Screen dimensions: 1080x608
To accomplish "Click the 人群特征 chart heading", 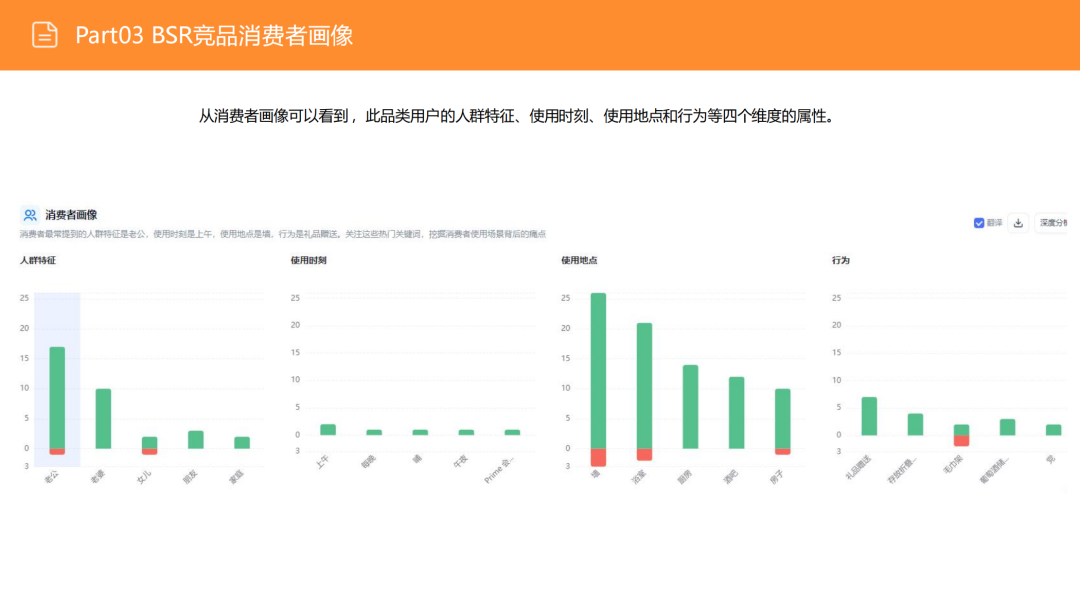I will coord(38,260).
